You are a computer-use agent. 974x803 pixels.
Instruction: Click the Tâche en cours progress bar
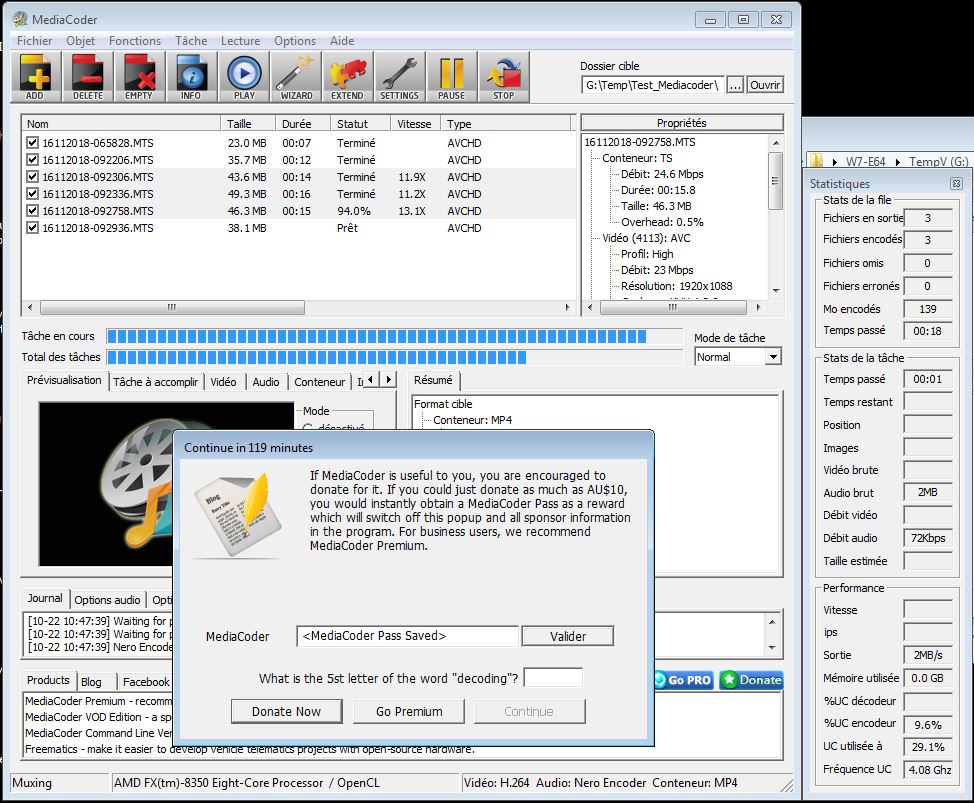tap(394, 337)
